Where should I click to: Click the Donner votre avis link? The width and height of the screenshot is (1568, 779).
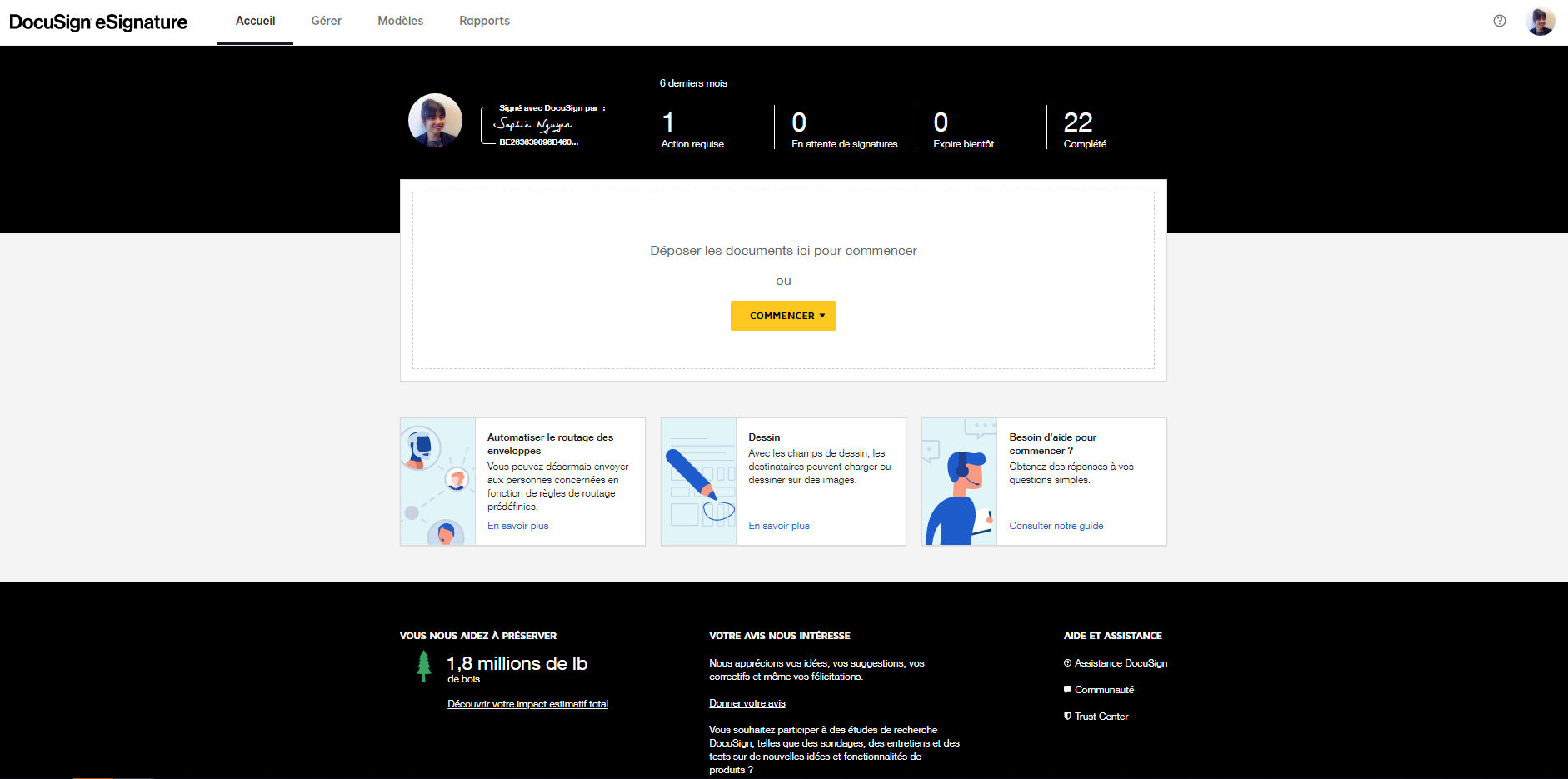pos(747,703)
